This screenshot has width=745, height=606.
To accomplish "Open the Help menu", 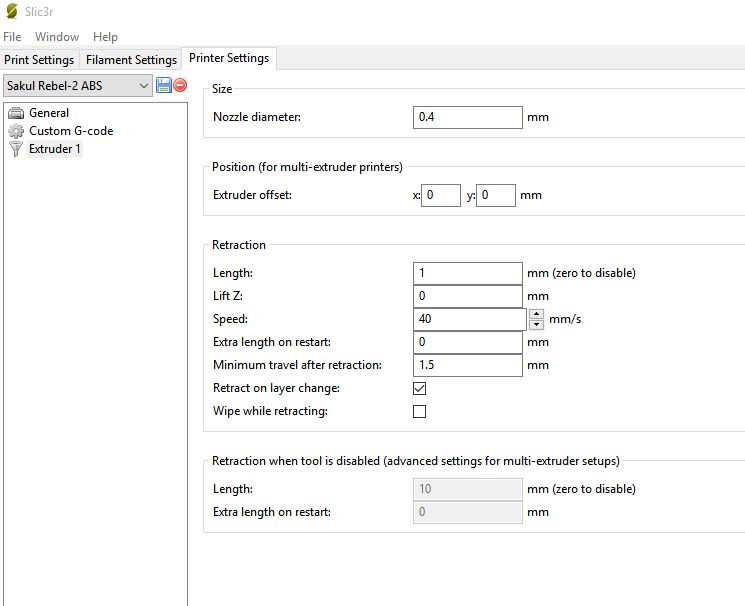I will coord(105,37).
